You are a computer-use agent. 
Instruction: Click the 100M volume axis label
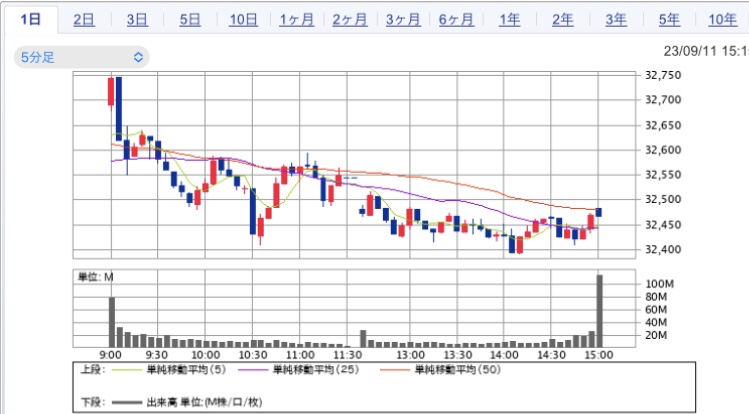tap(660, 284)
